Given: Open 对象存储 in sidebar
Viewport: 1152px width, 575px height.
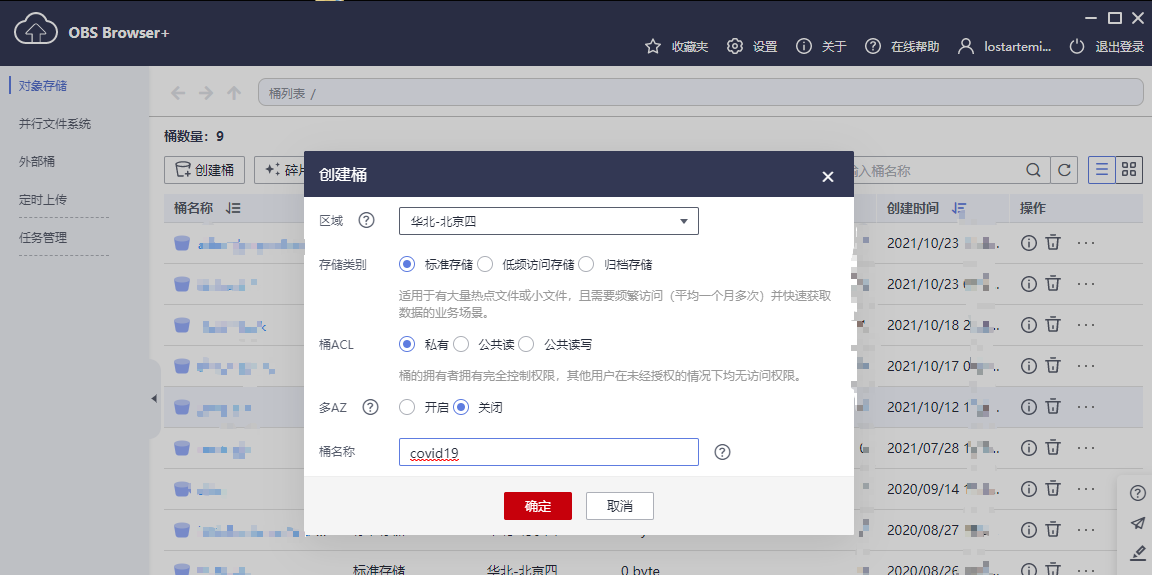Looking at the screenshot, I should coord(43,85).
